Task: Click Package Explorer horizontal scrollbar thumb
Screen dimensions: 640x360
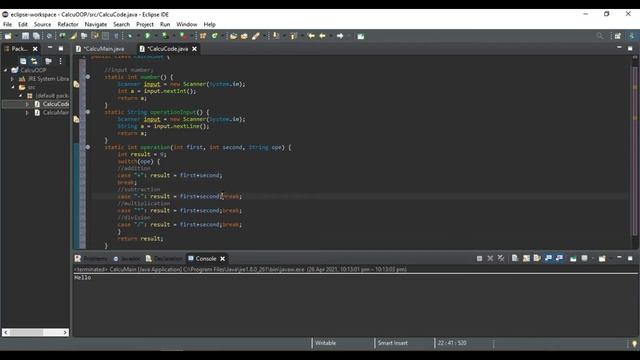Action: [27, 333]
